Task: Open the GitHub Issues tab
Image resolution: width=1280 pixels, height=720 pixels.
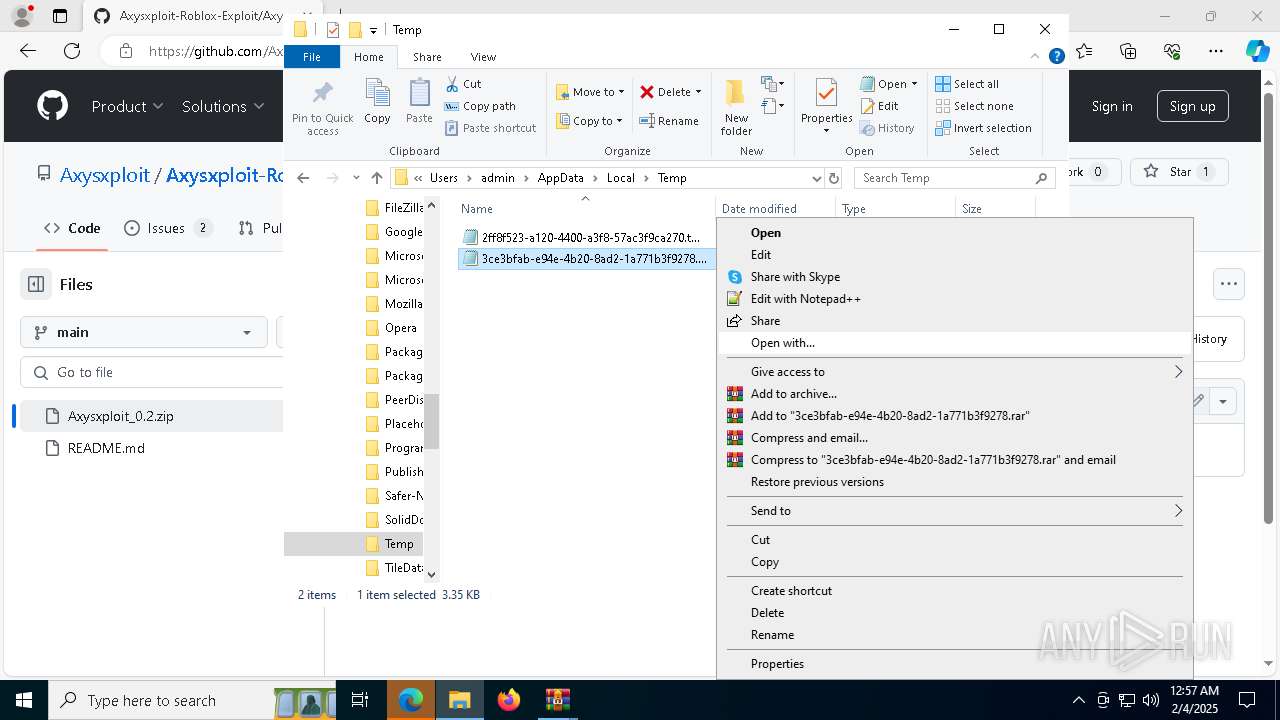Action: tap(168, 228)
